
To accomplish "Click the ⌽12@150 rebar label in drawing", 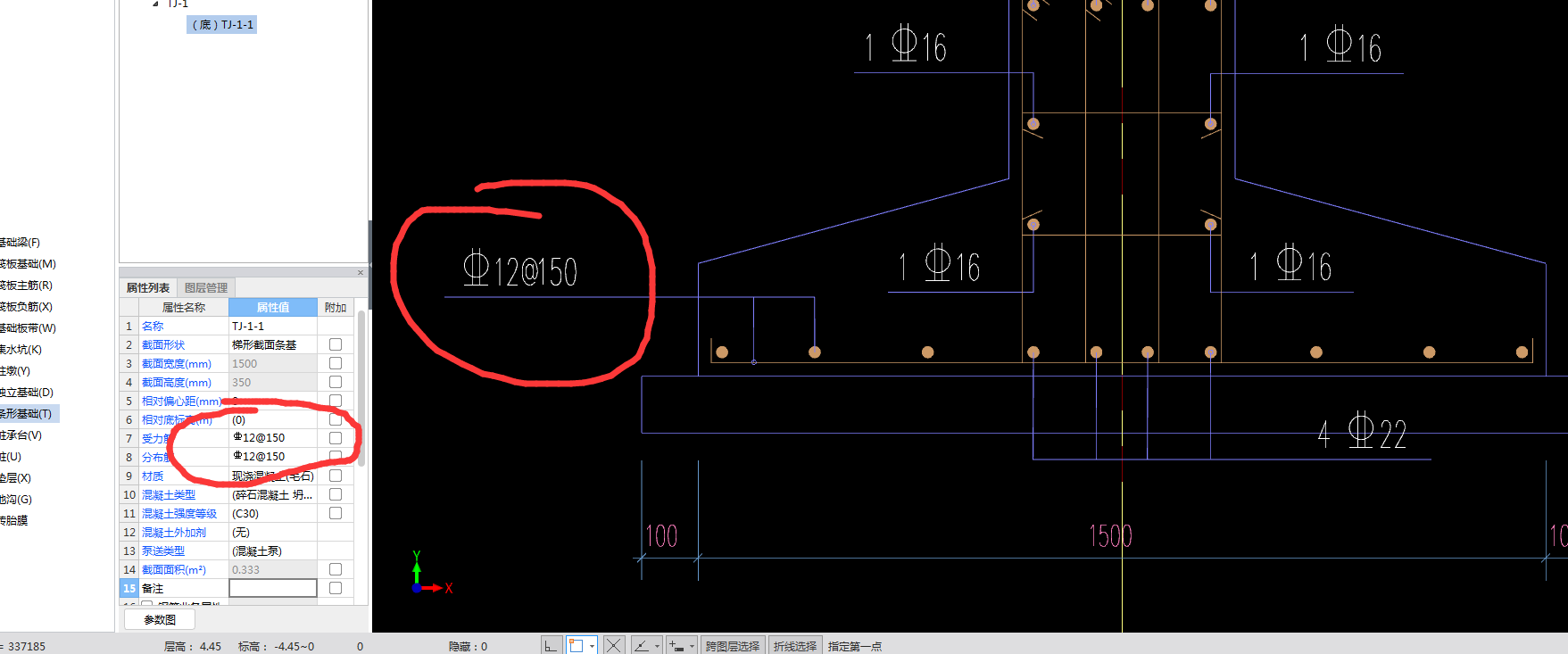I will (x=520, y=270).
